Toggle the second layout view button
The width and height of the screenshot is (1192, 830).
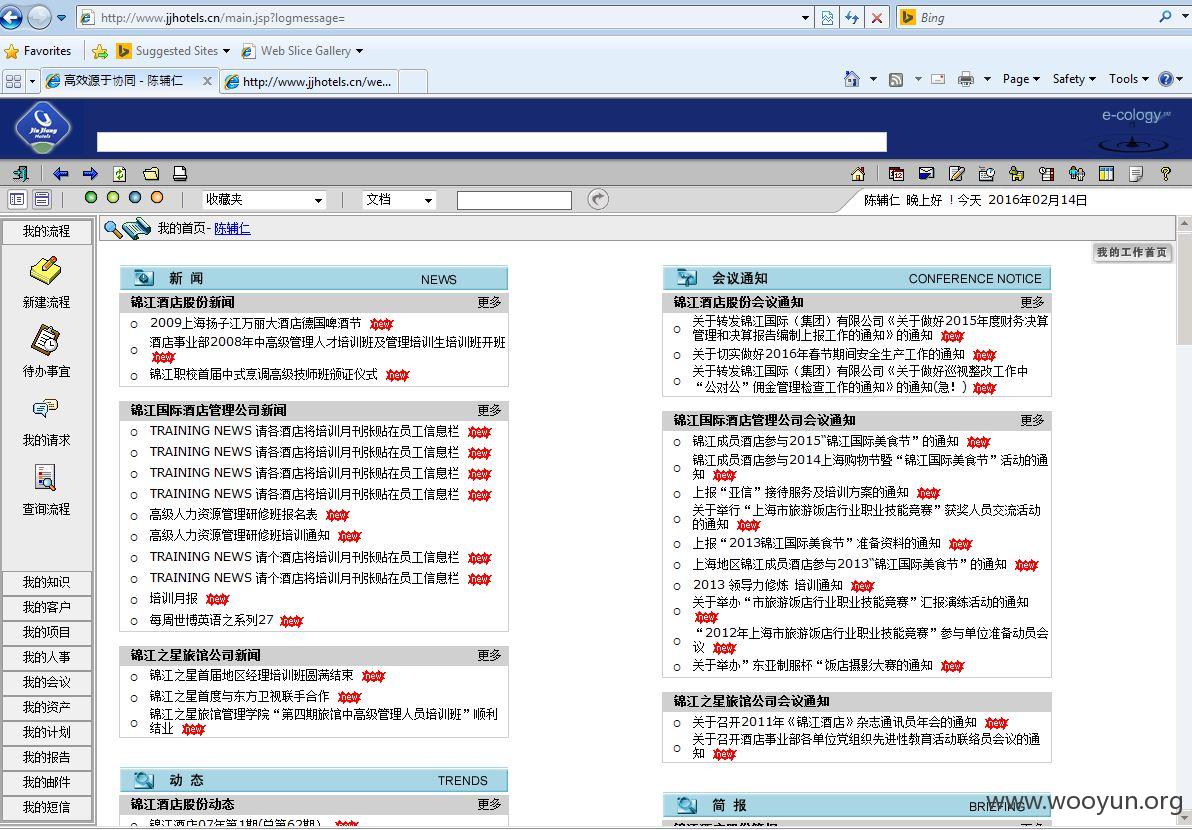pos(42,199)
